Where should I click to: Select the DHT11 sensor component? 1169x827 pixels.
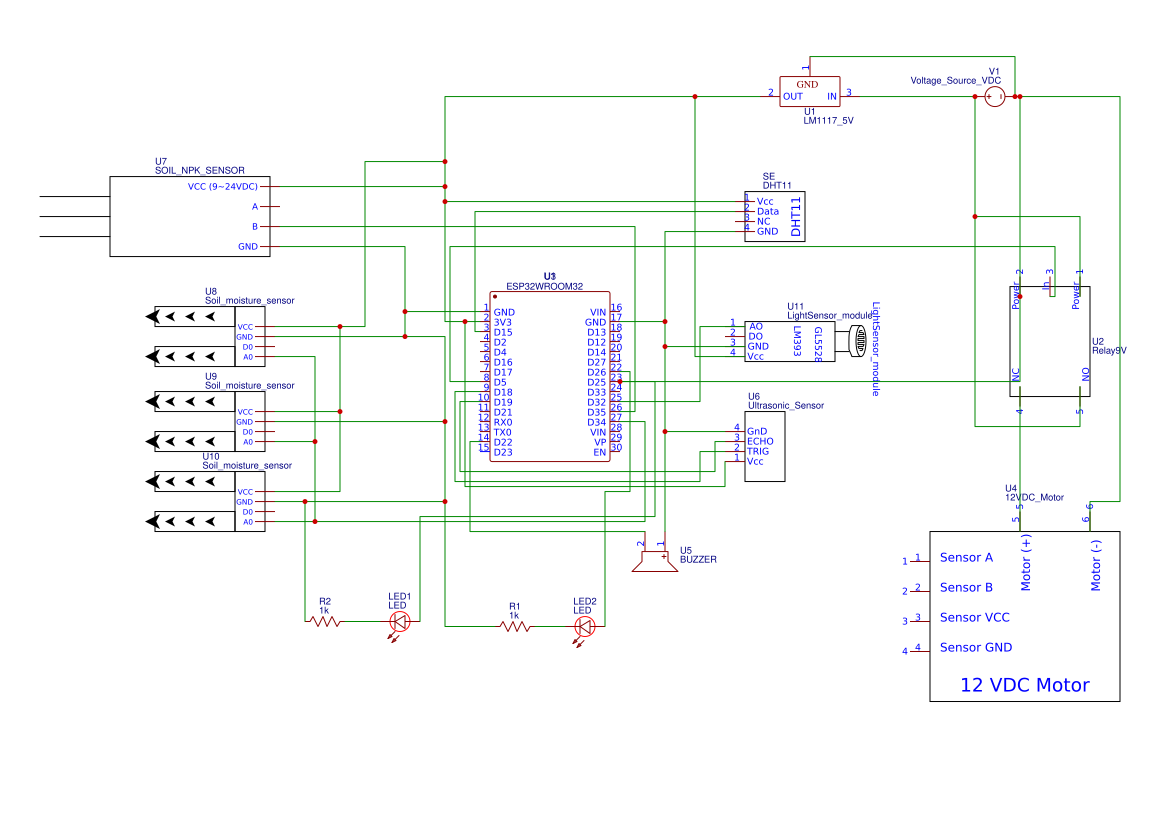(775, 216)
